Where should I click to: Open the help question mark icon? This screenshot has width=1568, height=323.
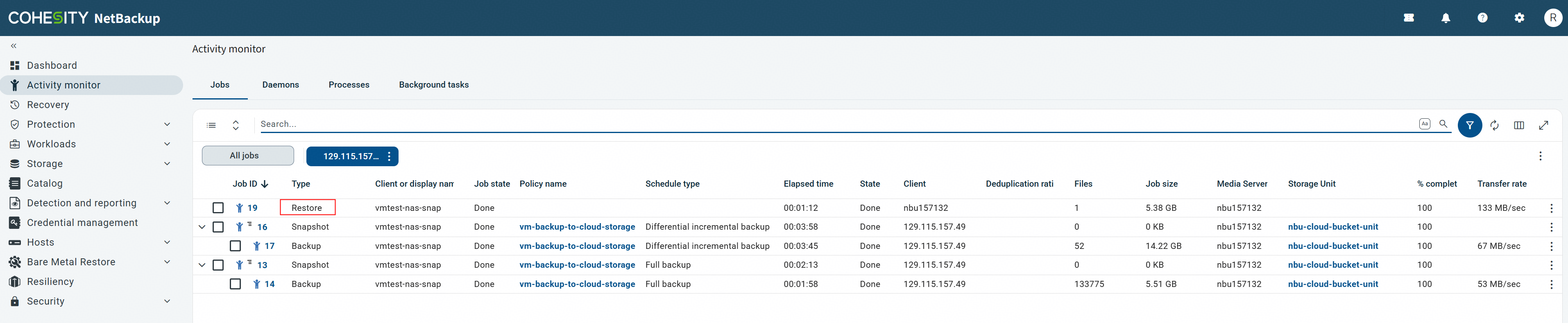[x=1482, y=18]
